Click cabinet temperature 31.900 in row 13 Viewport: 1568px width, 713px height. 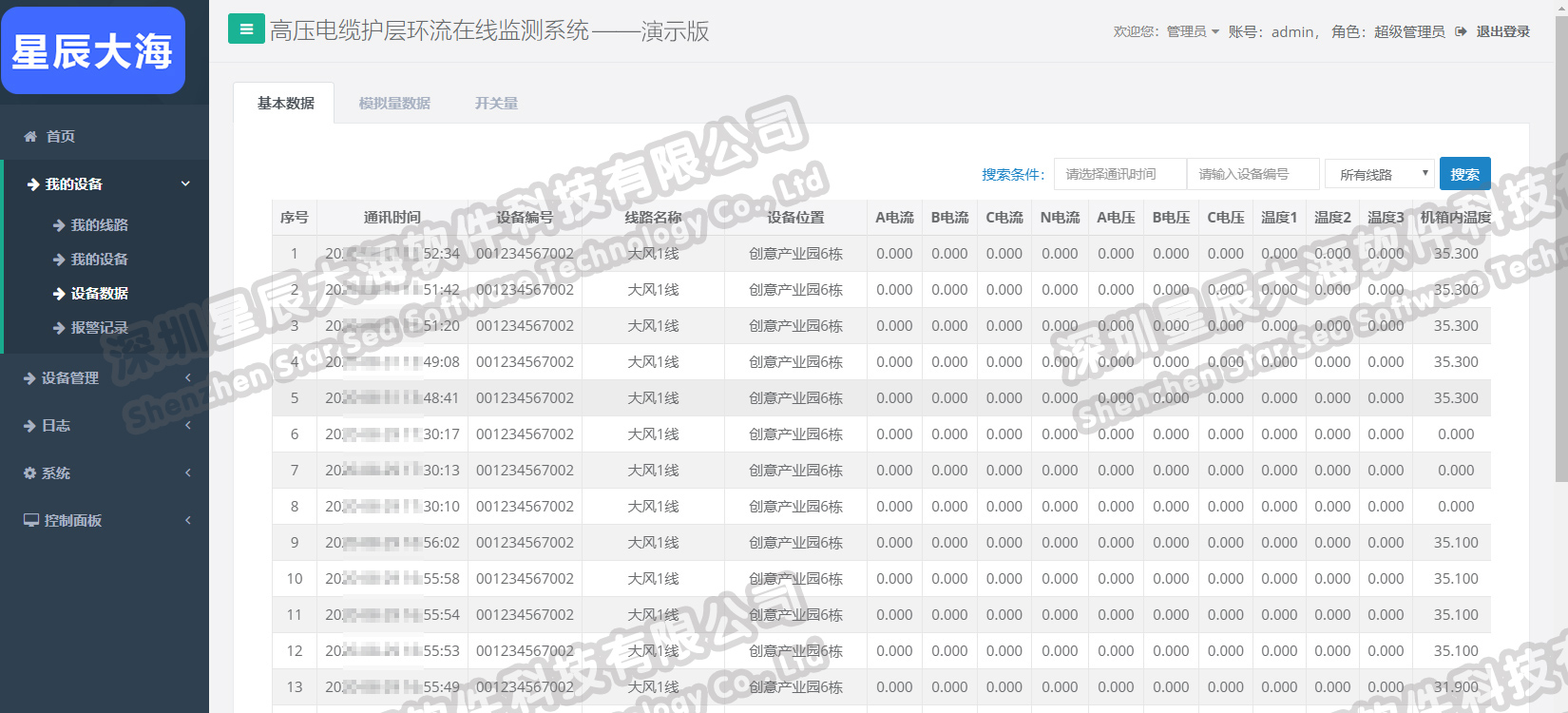1456,687
